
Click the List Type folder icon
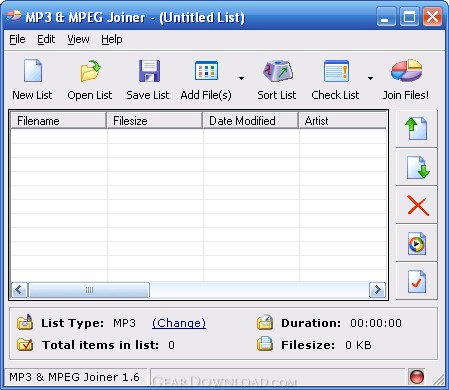25,322
